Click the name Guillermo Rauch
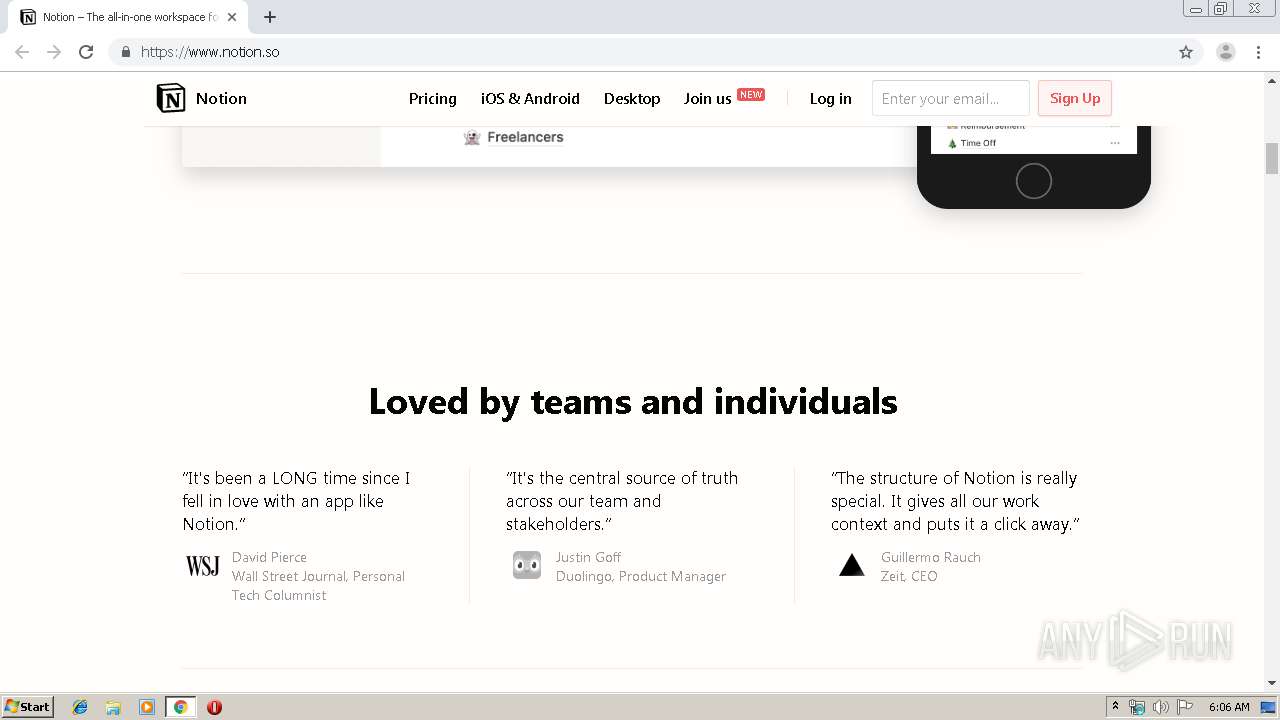Screen dimensions: 1280x720 click(x=930, y=557)
